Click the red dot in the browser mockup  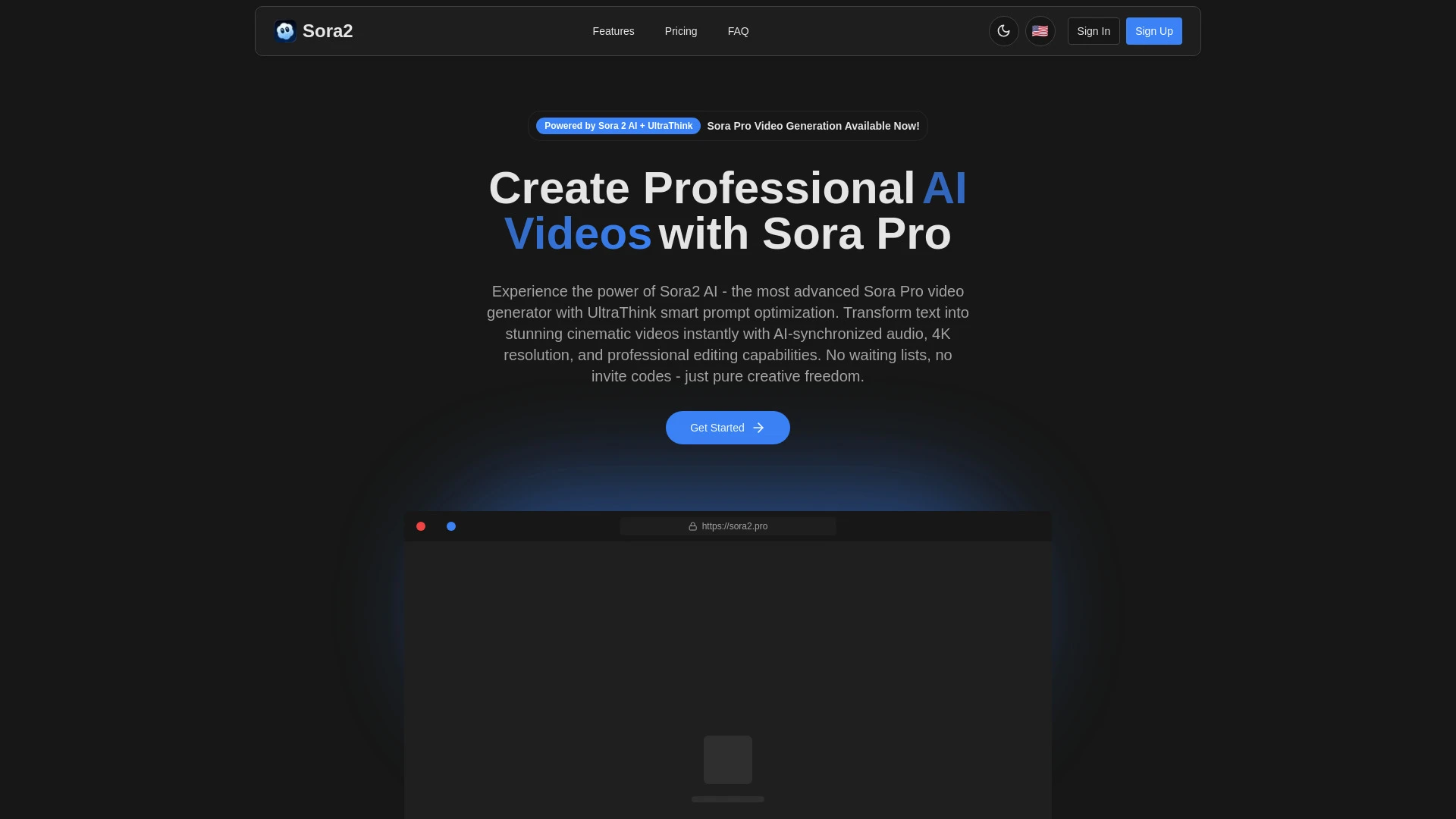421,526
